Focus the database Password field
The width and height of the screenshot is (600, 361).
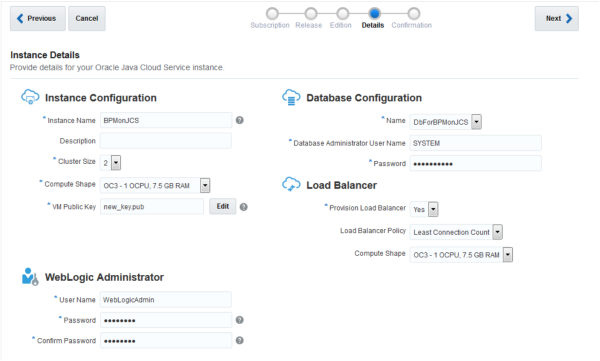475,163
